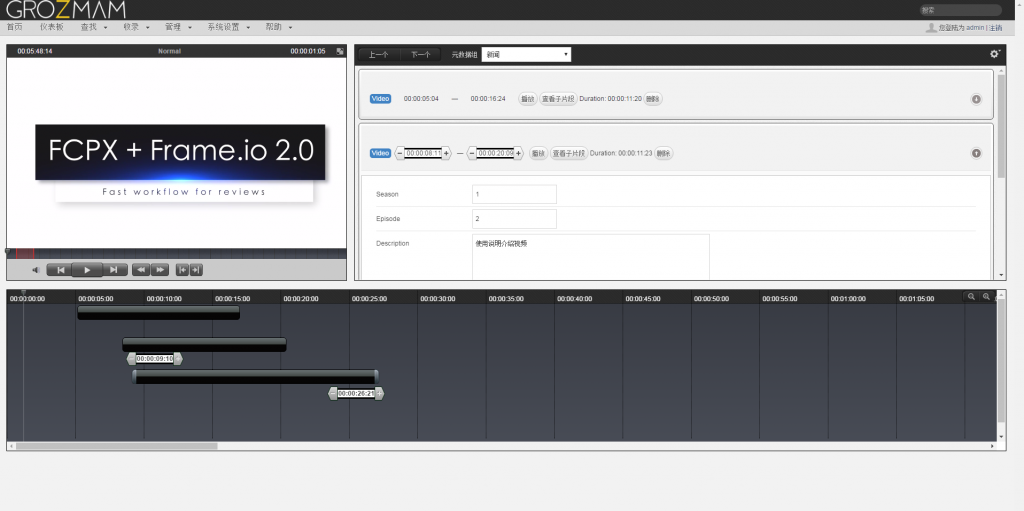The image size is (1024, 511).
Task: Zoom out the timeline with magnifier
Action: coord(971,297)
